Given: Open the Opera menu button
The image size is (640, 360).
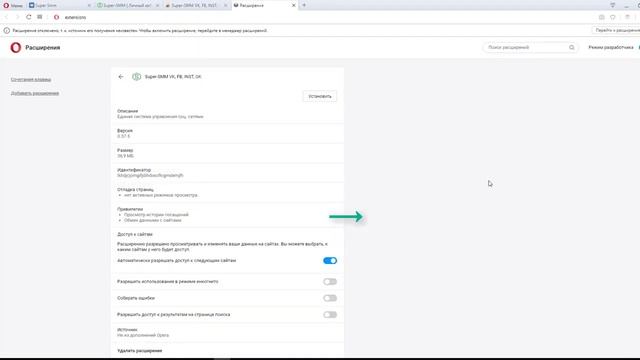Looking at the screenshot, I should (13, 5).
